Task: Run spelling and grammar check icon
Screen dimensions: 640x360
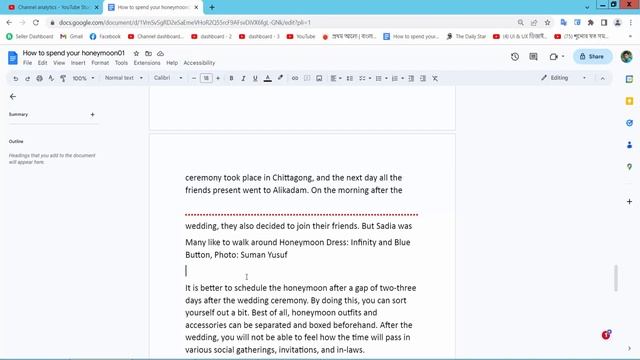Action: click(51, 78)
